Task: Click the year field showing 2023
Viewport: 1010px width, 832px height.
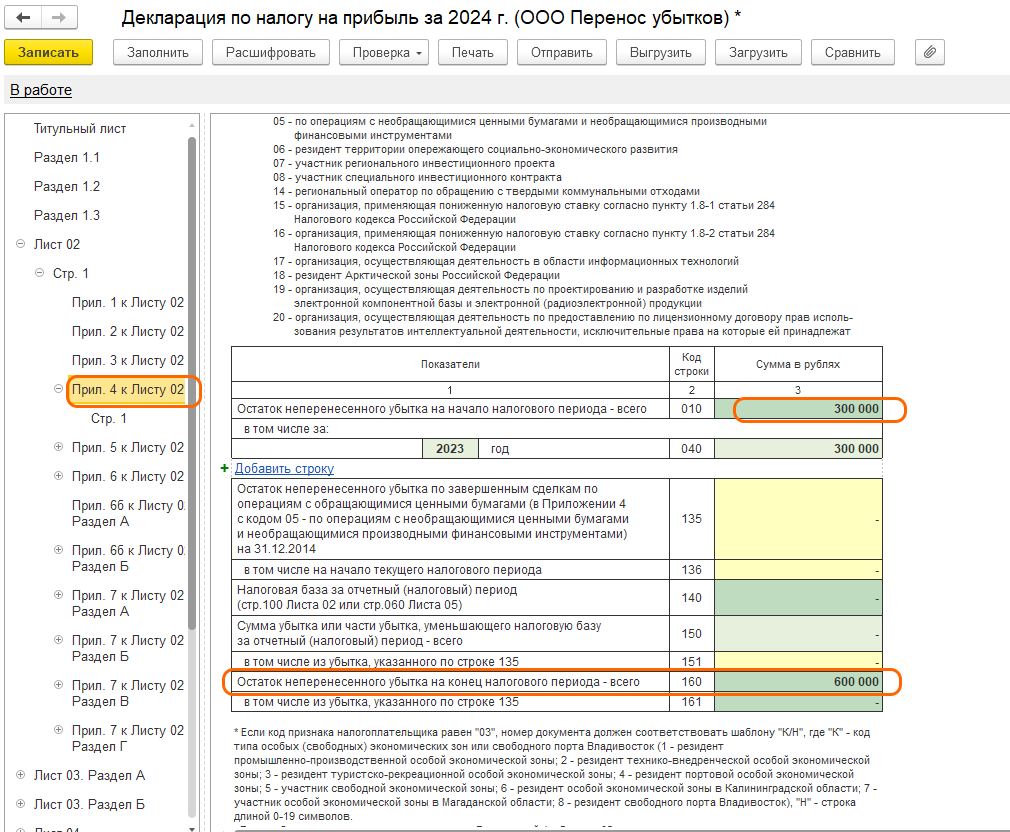Action: coord(450,449)
